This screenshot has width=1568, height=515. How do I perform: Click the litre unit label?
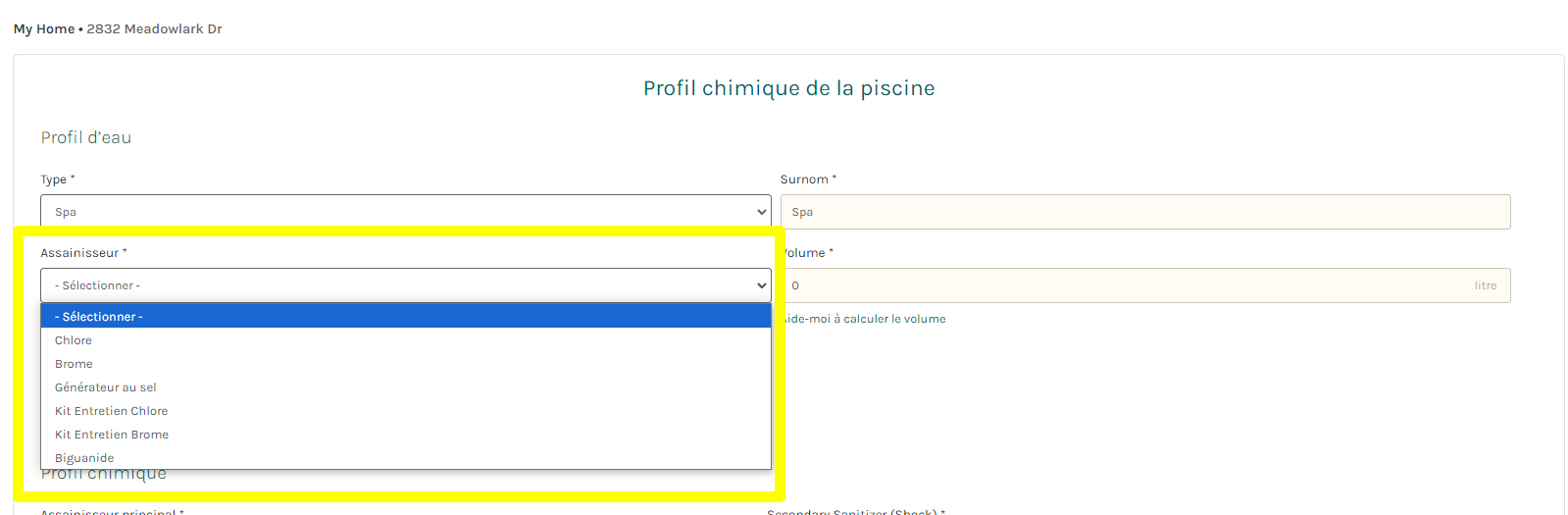click(1486, 285)
